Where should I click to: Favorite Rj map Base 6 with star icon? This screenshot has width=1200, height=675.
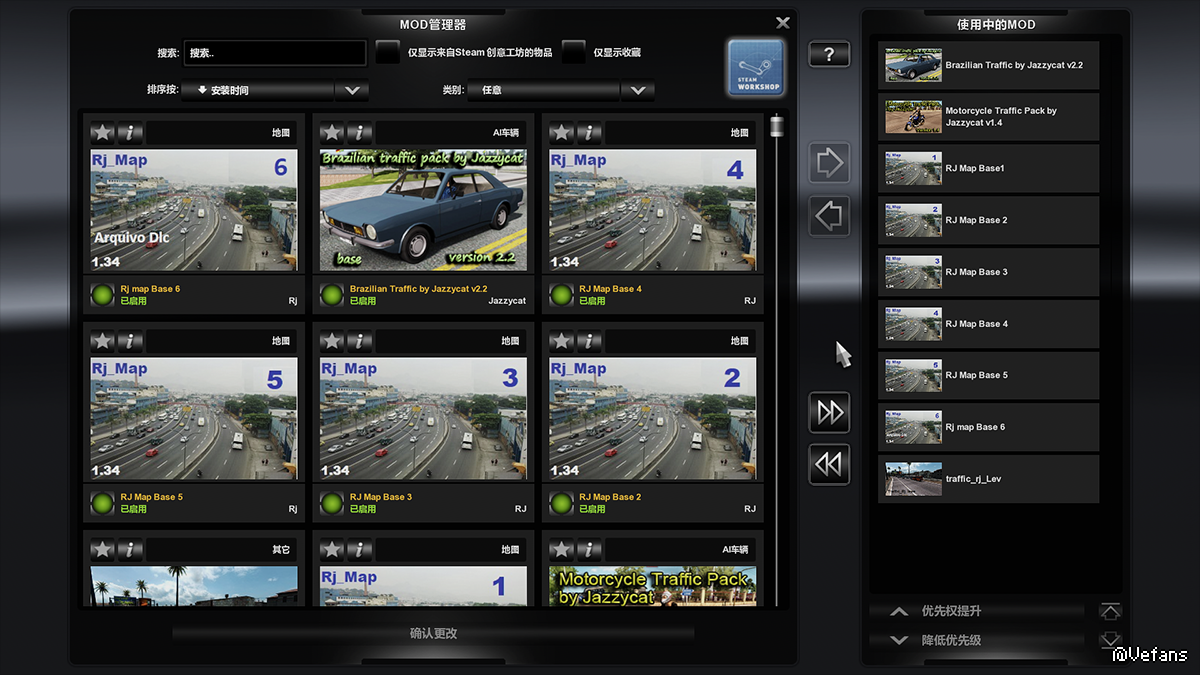click(102, 132)
